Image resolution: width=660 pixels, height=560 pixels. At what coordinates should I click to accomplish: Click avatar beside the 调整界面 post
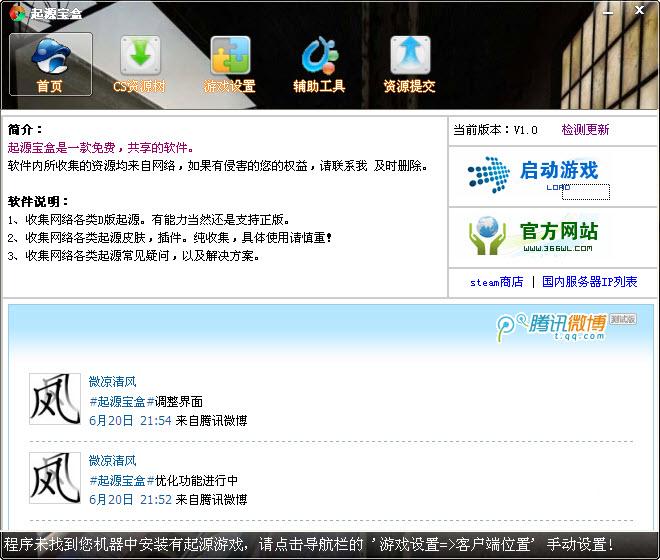[x=54, y=399]
